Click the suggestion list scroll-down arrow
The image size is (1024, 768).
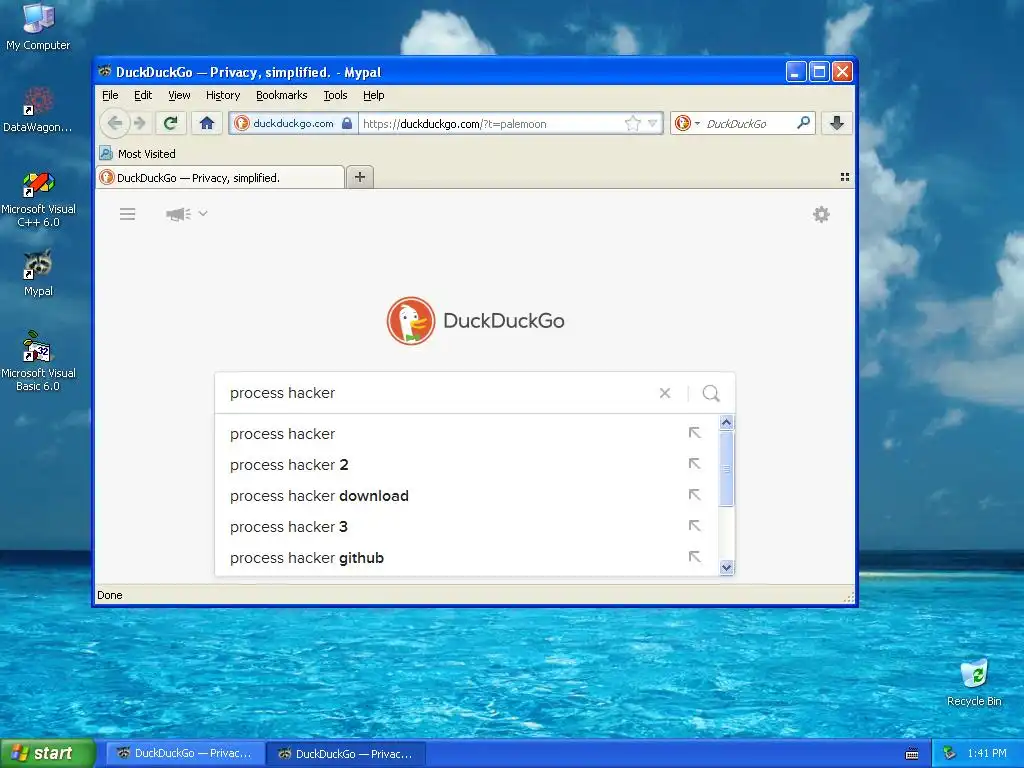[726, 567]
